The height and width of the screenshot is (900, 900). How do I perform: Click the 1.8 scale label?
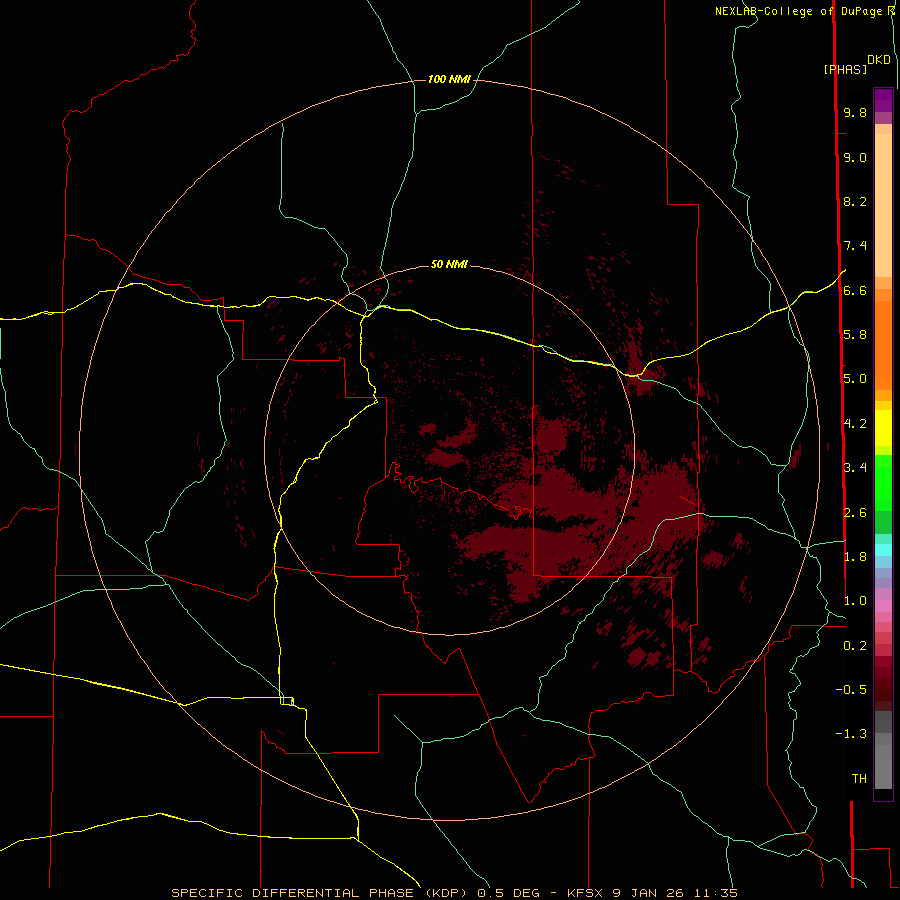pyautogui.click(x=855, y=557)
